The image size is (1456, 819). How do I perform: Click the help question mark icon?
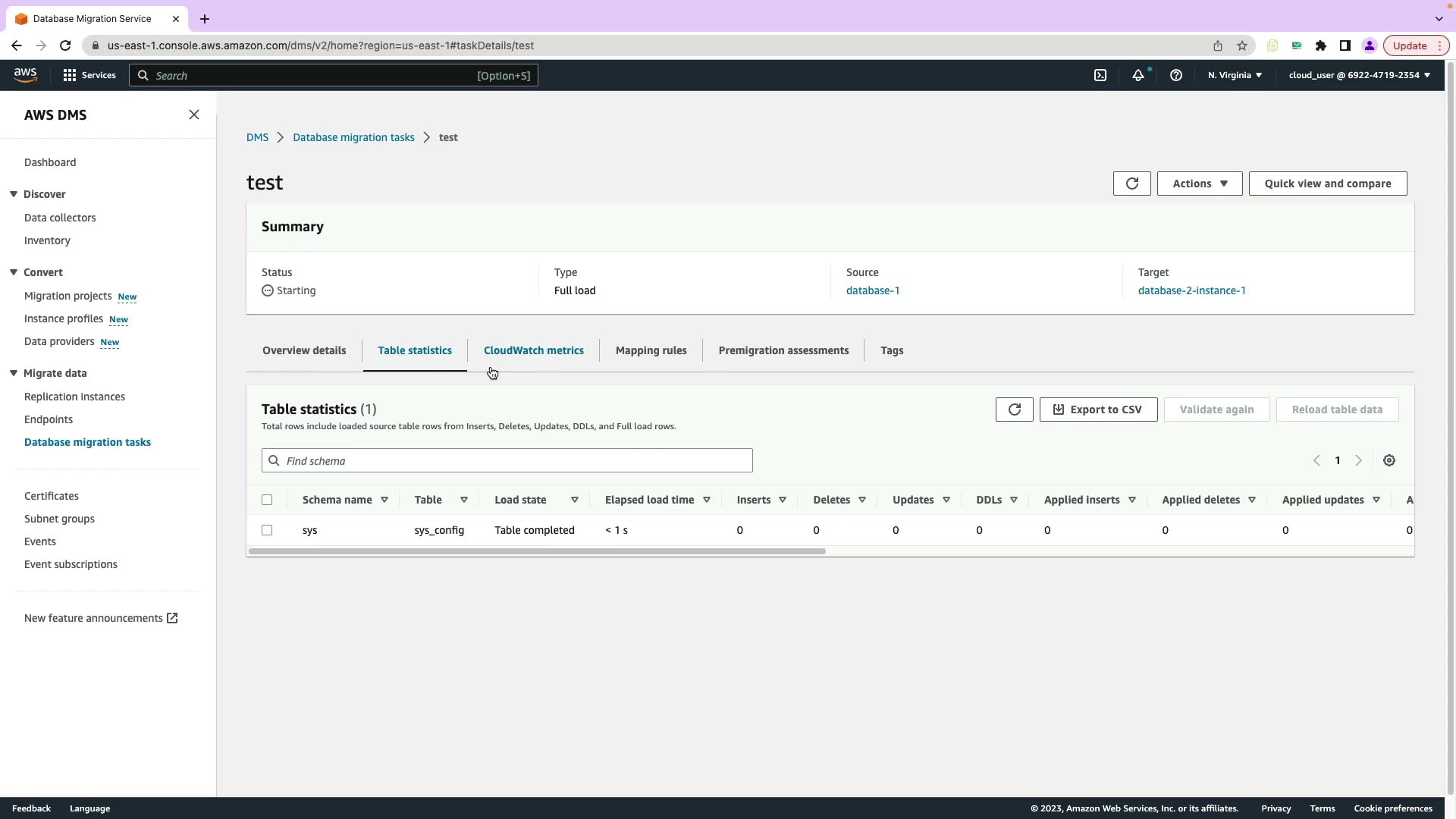[1176, 75]
